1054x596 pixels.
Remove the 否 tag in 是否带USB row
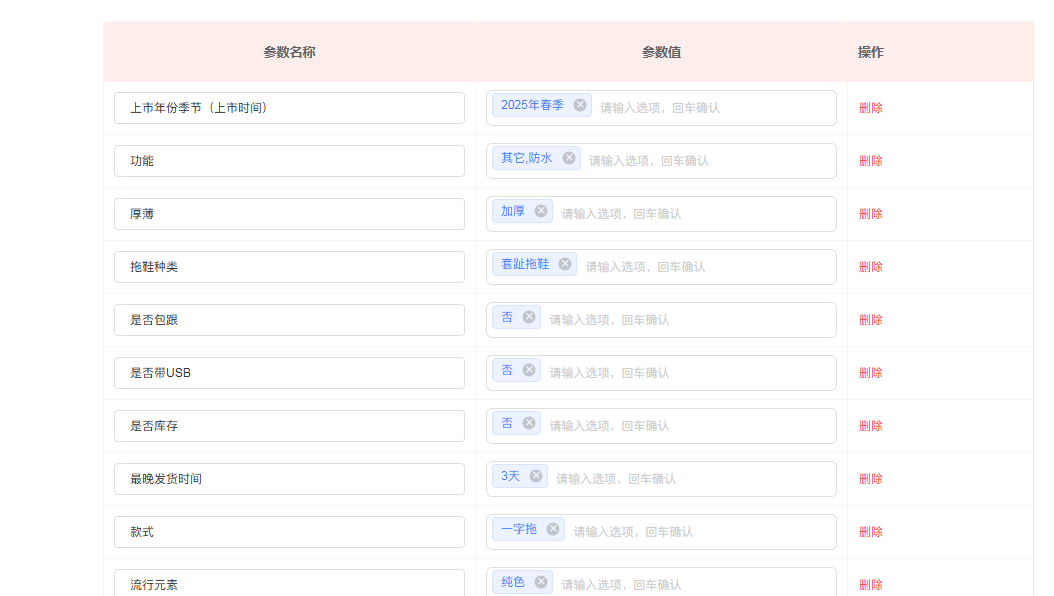coord(529,370)
